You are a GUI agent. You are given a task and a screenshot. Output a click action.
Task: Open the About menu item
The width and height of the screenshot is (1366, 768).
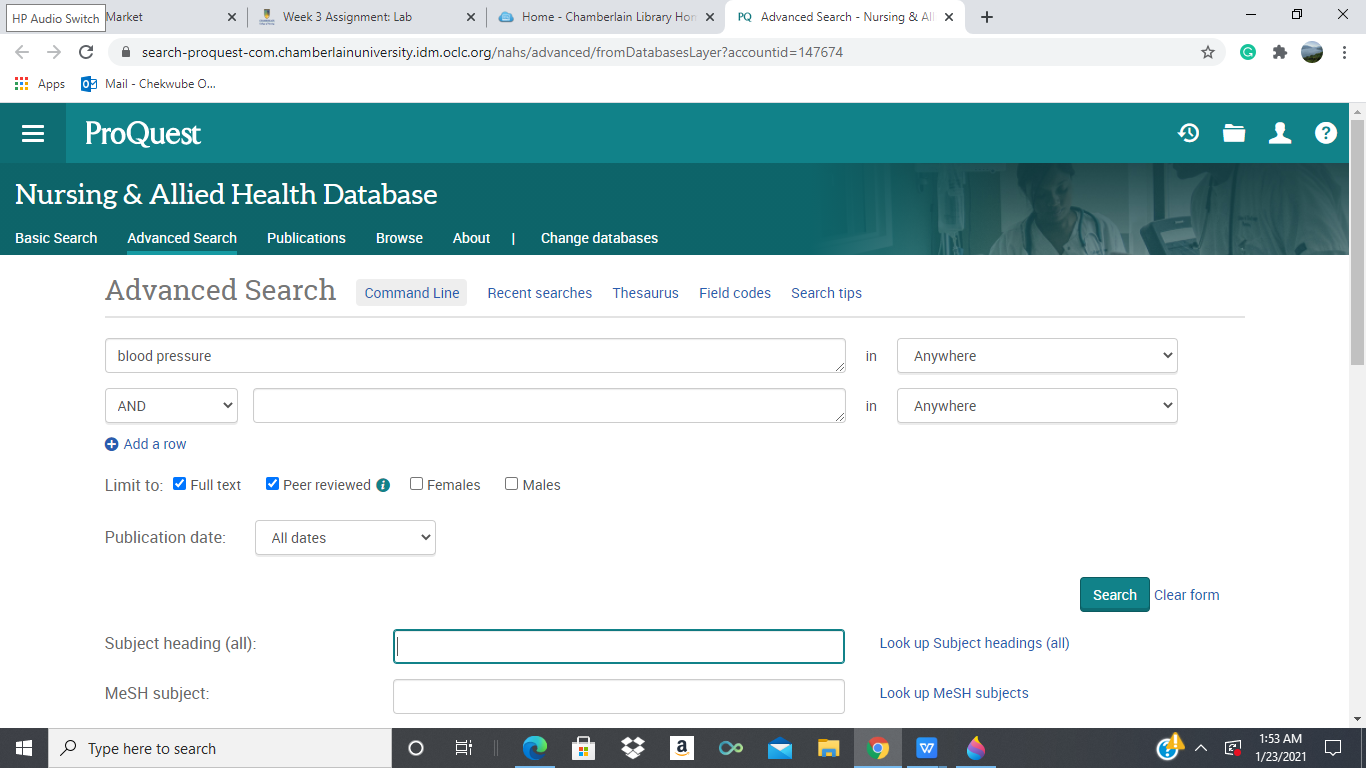tap(471, 238)
